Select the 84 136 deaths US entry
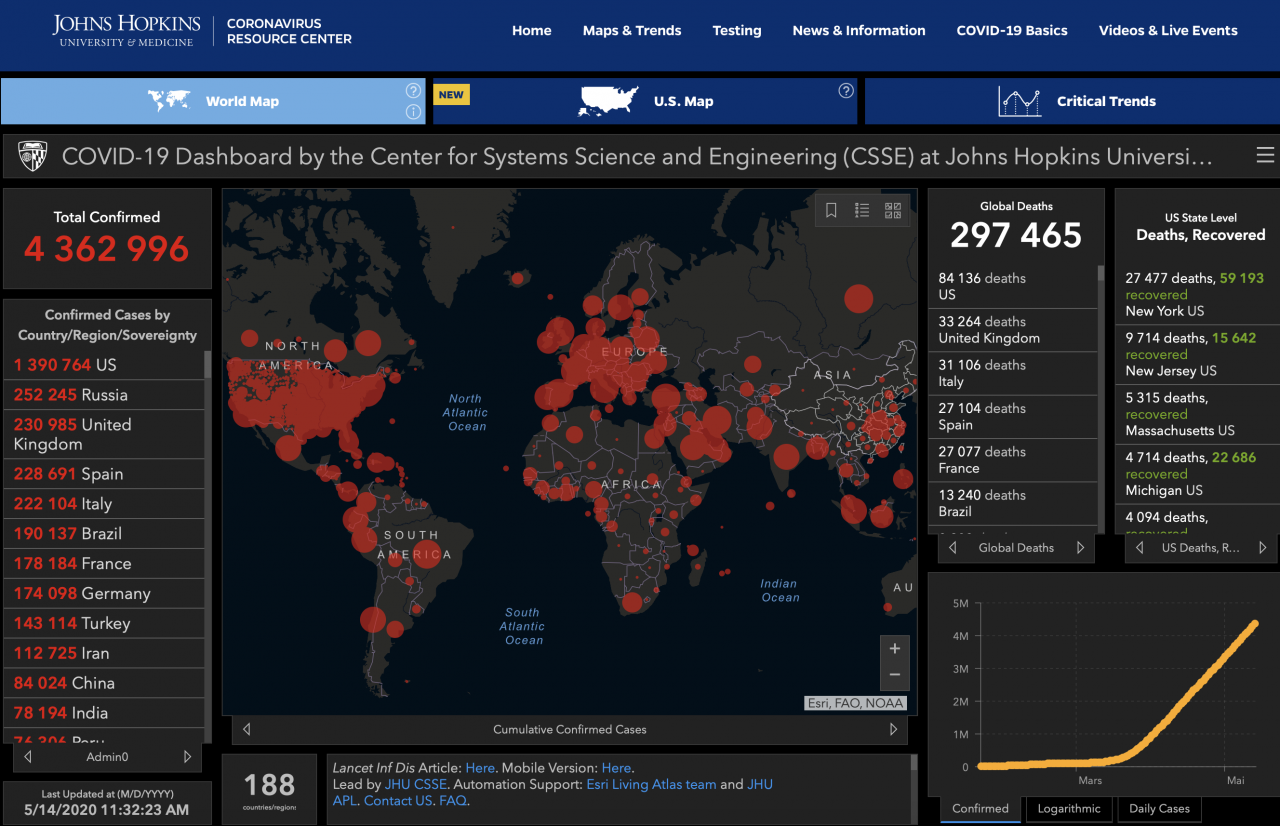The image size is (1280, 826). click(1013, 286)
